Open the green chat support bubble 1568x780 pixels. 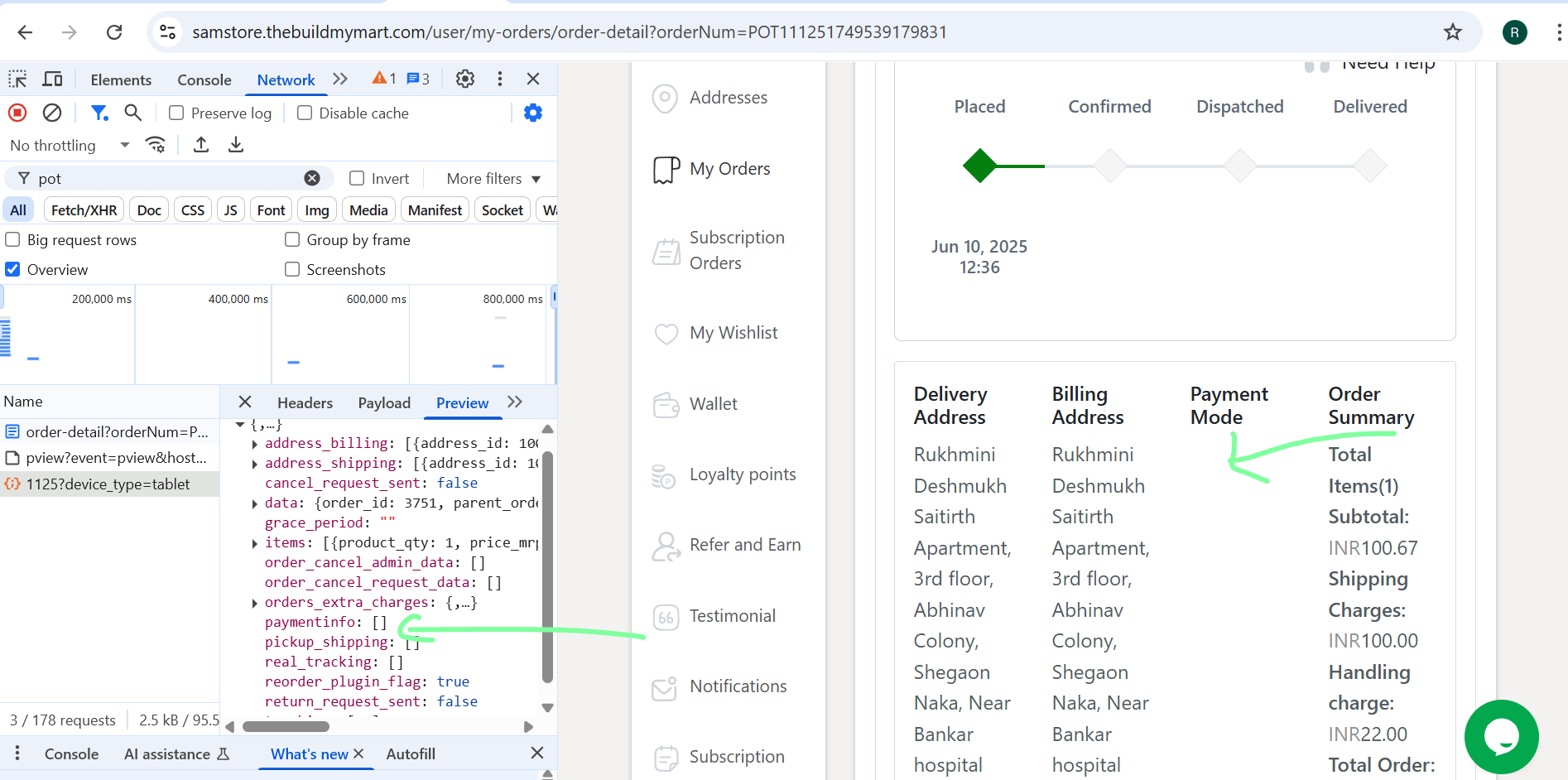point(1501,737)
